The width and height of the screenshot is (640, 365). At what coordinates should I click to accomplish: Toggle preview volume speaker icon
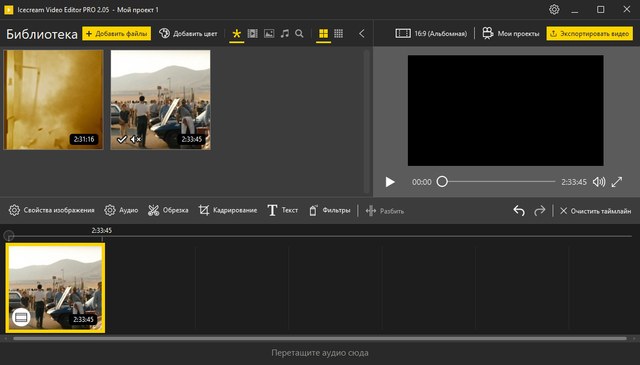[599, 182]
